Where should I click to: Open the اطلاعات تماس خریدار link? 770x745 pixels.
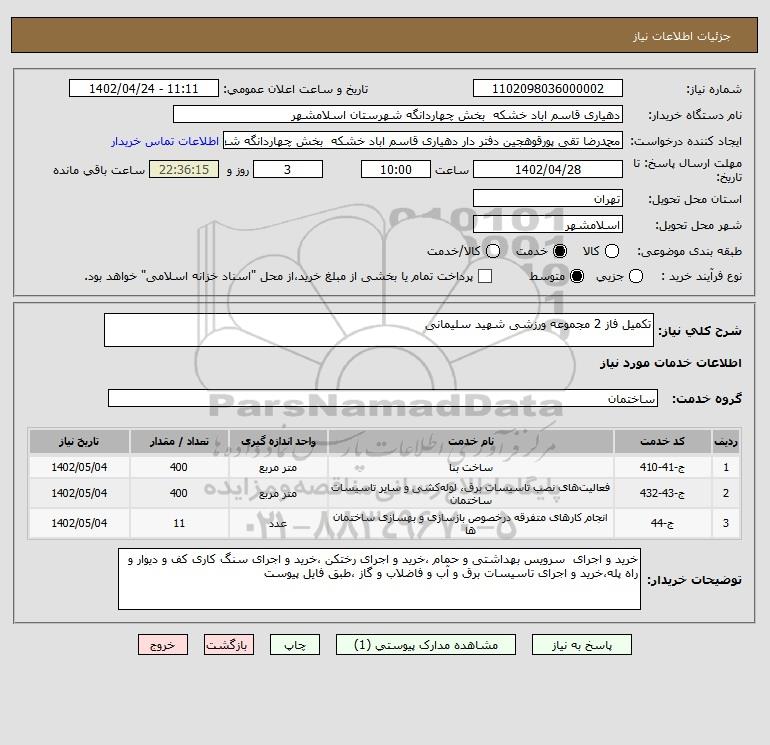[x=165, y=141]
